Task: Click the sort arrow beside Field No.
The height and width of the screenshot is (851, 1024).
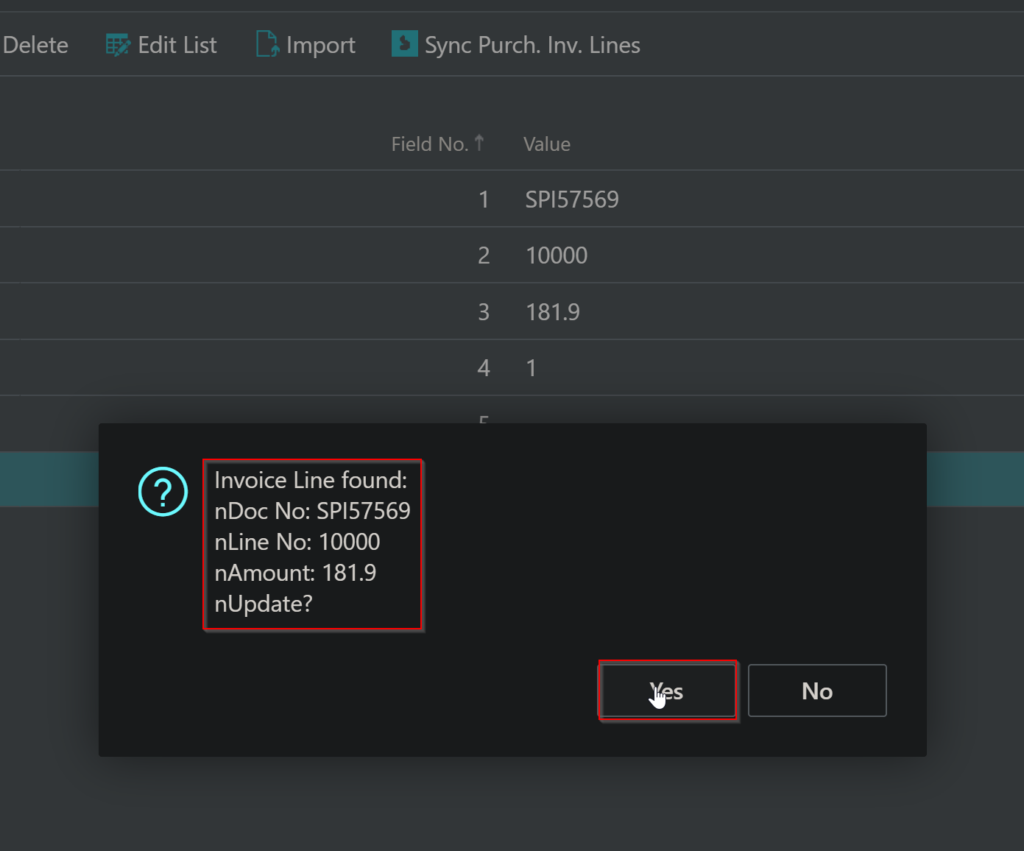Action: [x=479, y=143]
